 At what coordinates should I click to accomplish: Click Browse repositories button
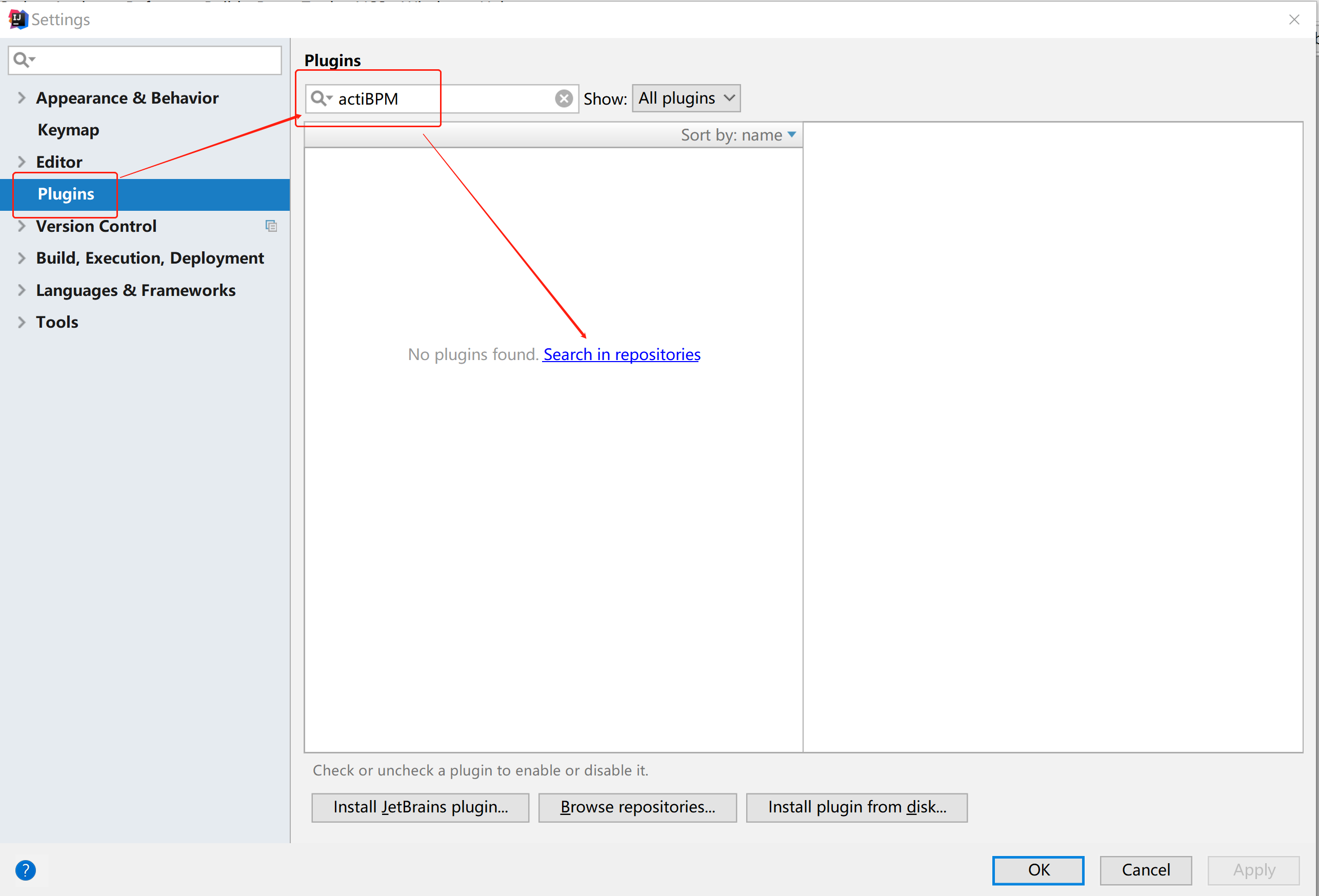tap(637, 807)
